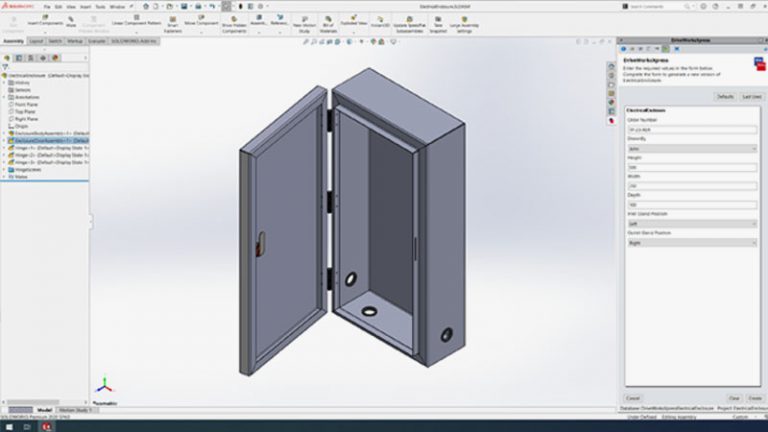Click Insert Components in the Assembly ribbon

(45, 21)
